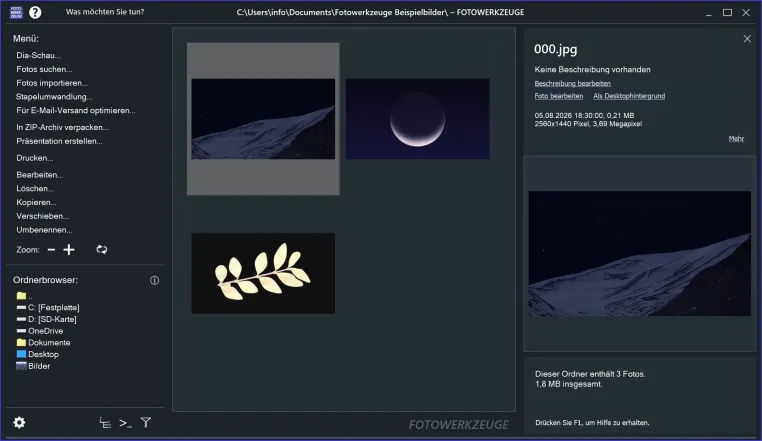The height and width of the screenshot is (441, 762).
Task: Open Desktop in folder browser
Action: point(43,354)
